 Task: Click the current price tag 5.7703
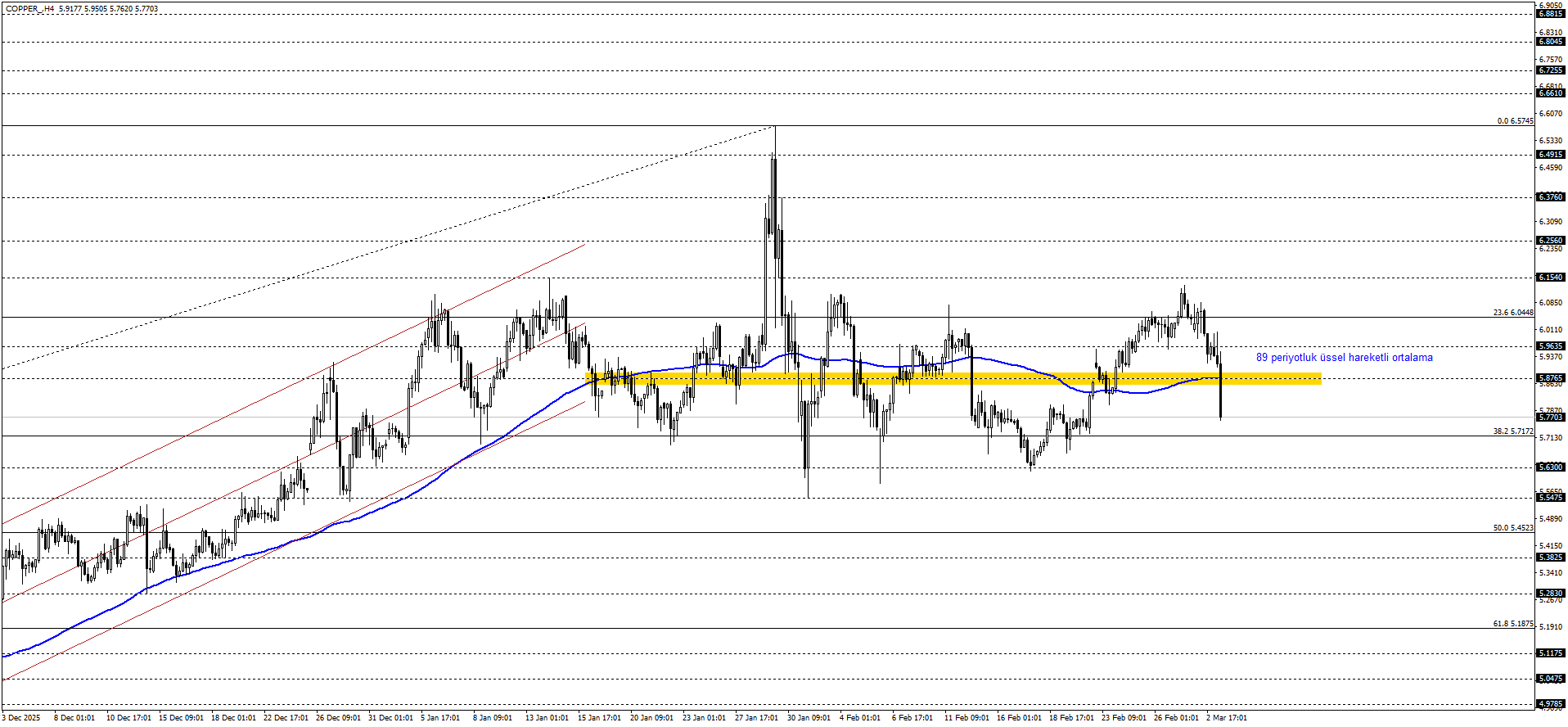click(x=1550, y=418)
